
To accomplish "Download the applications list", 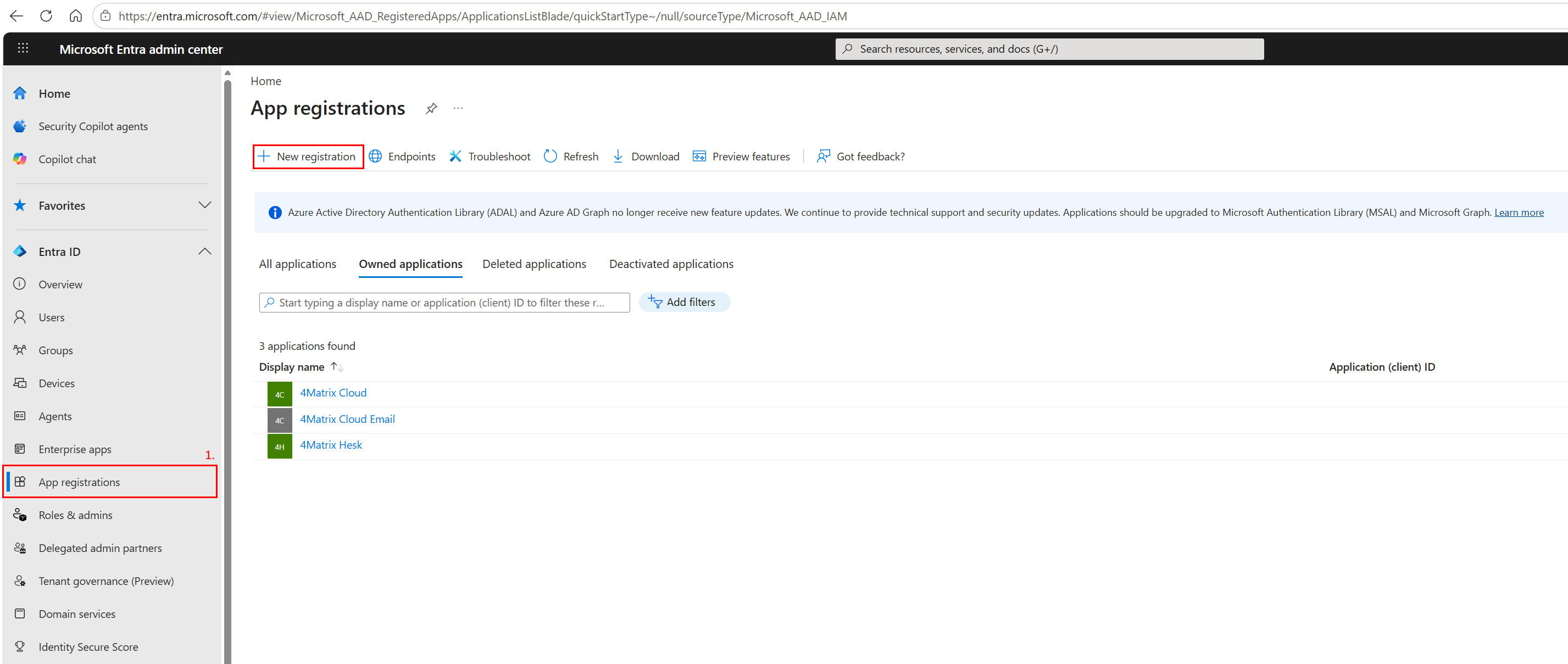I will [646, 157].
